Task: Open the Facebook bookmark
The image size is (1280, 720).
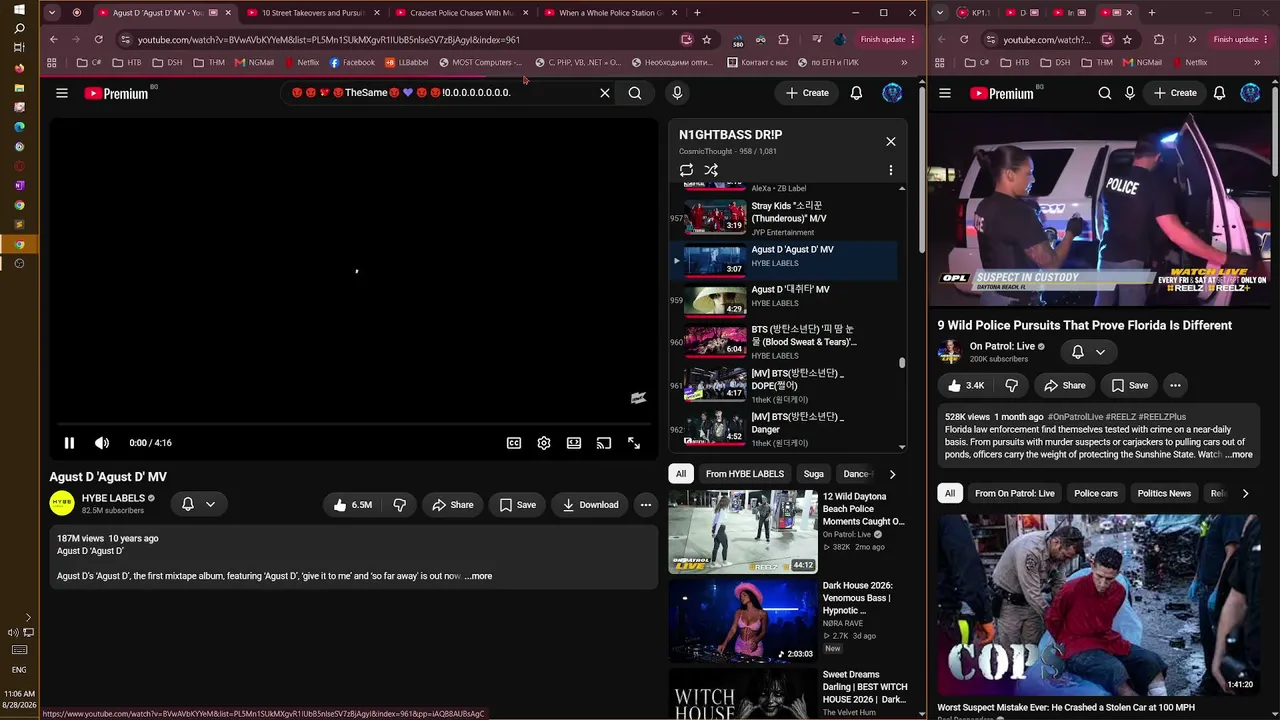Action: coord(351,62)
